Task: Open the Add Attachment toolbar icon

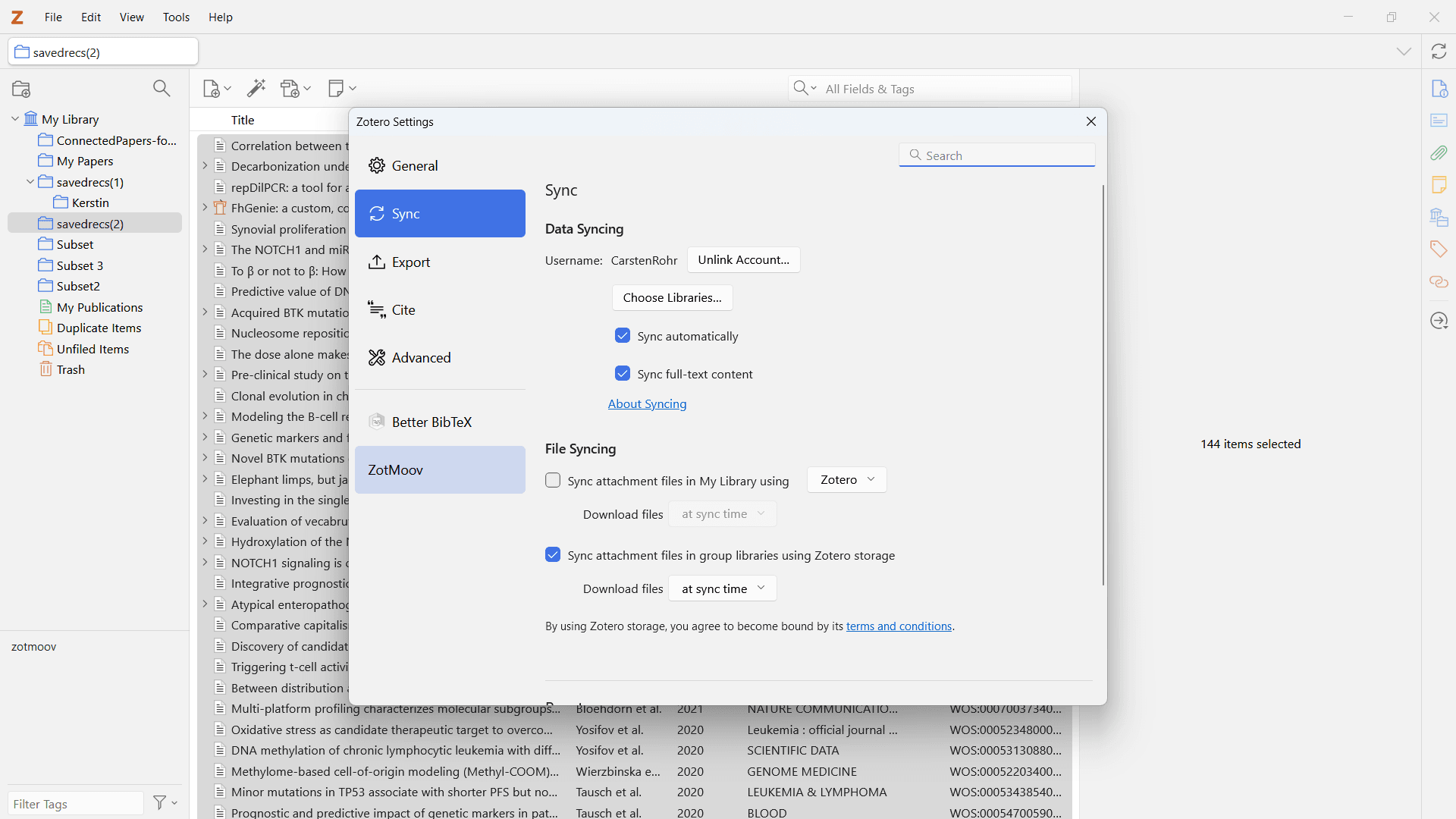Action: click(296, 89)
